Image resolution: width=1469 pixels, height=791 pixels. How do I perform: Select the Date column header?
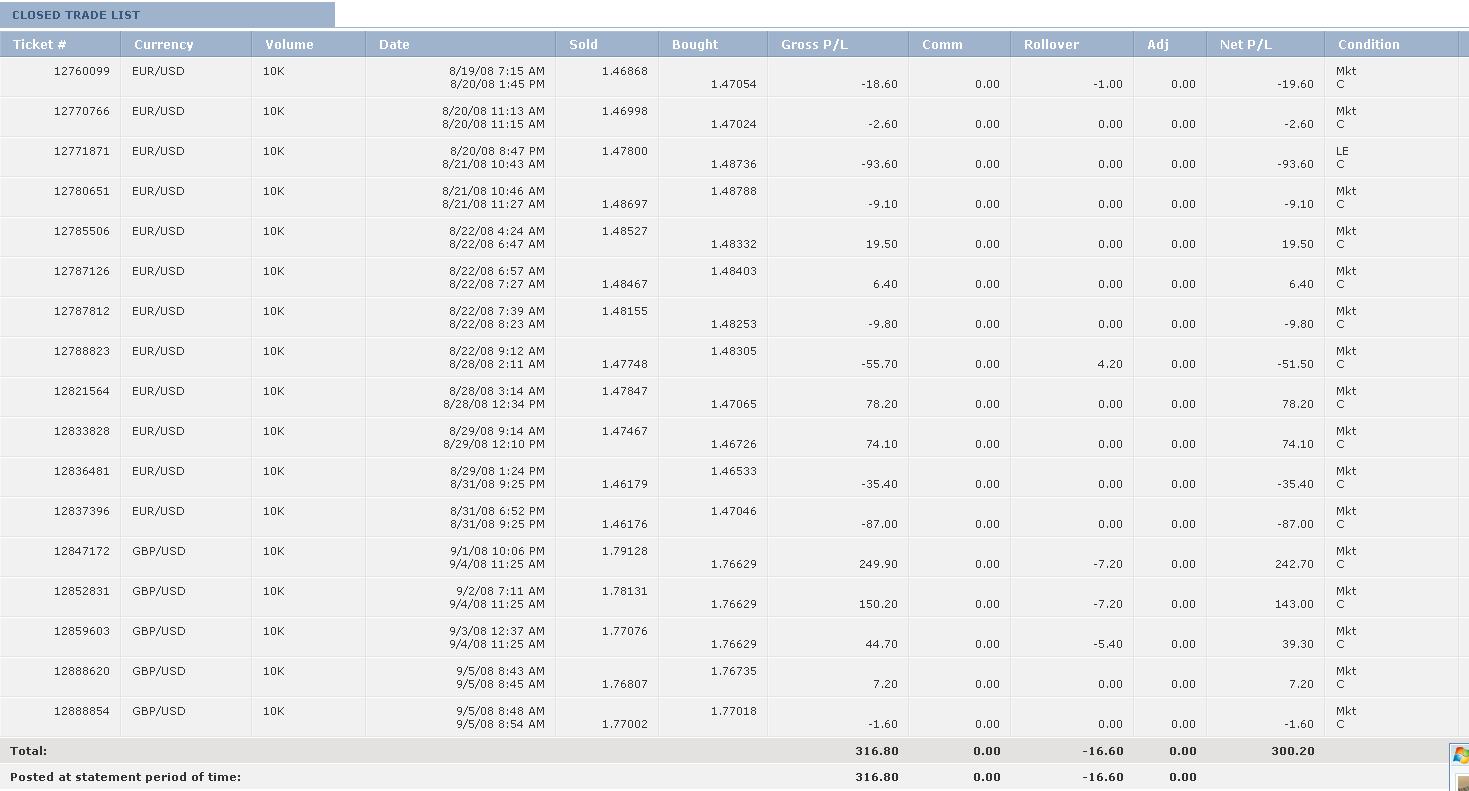click(x=461, y=44)
